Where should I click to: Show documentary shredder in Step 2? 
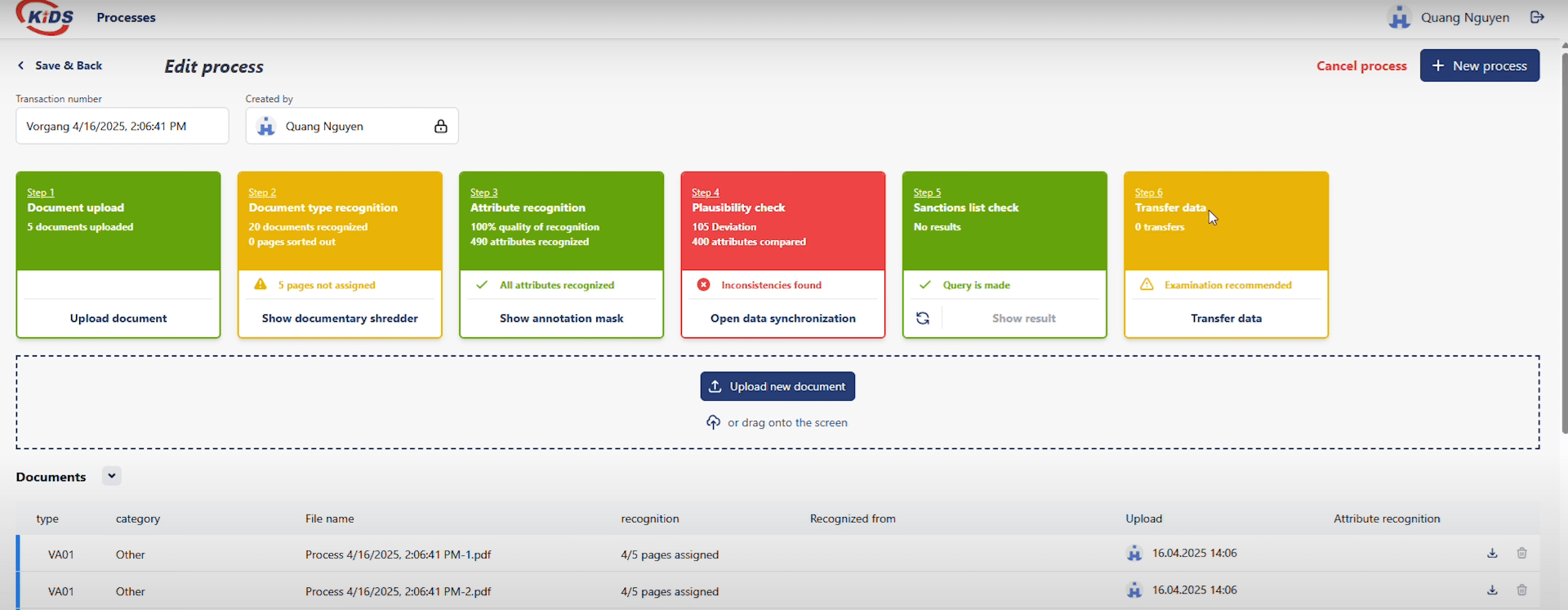(340, 318)
